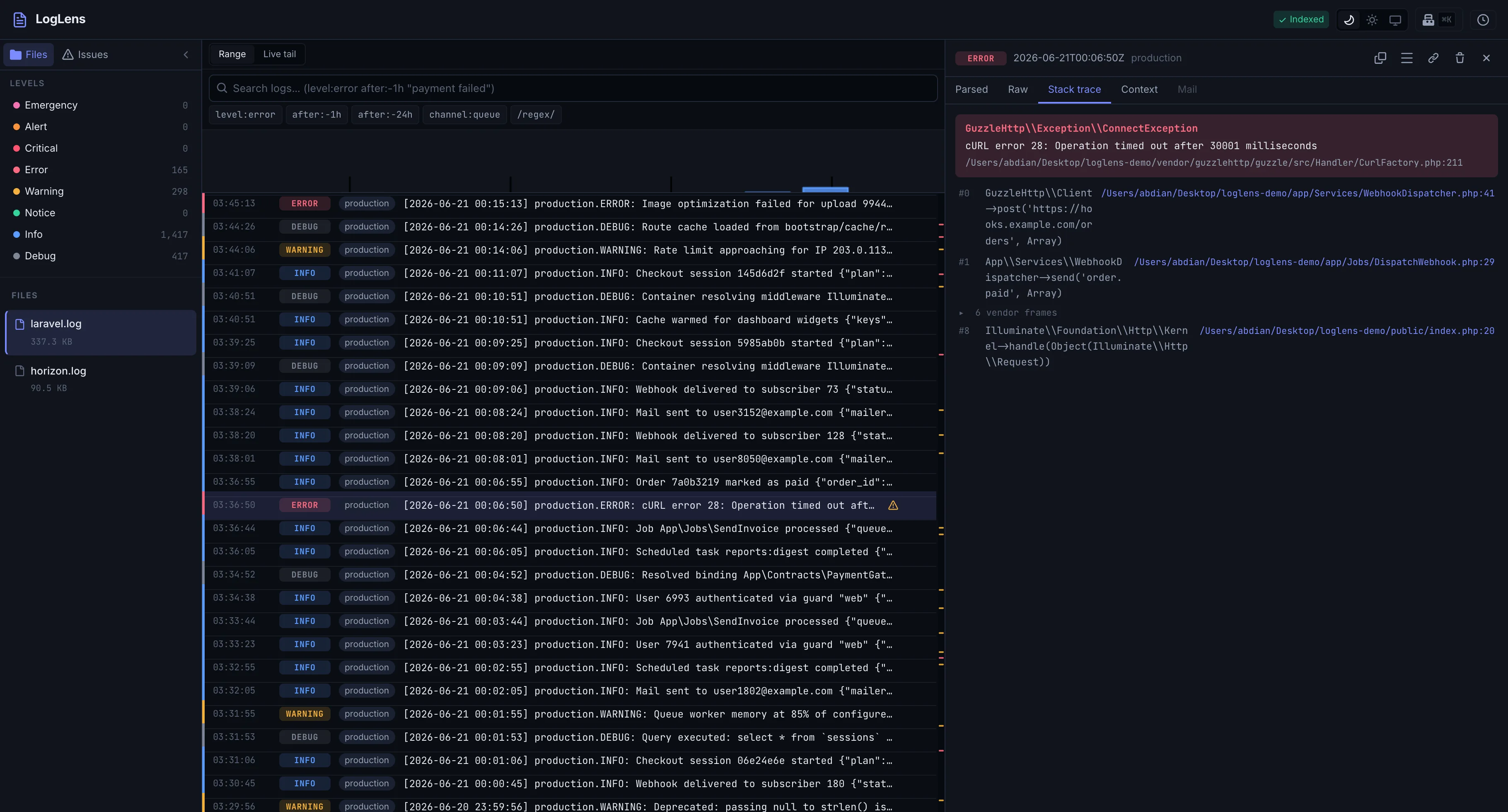Filter by Notice level
Viewport: 1508px width, 812px height.
tap(101, 213)
